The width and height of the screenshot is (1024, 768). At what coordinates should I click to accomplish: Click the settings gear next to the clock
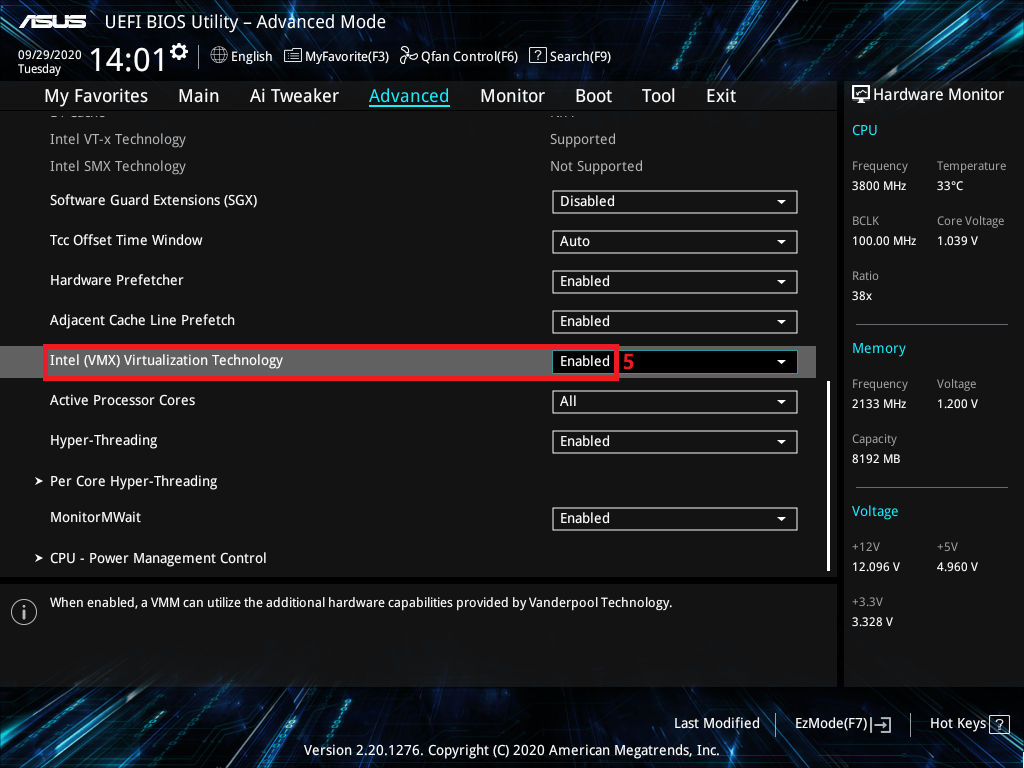pos(179,52)
